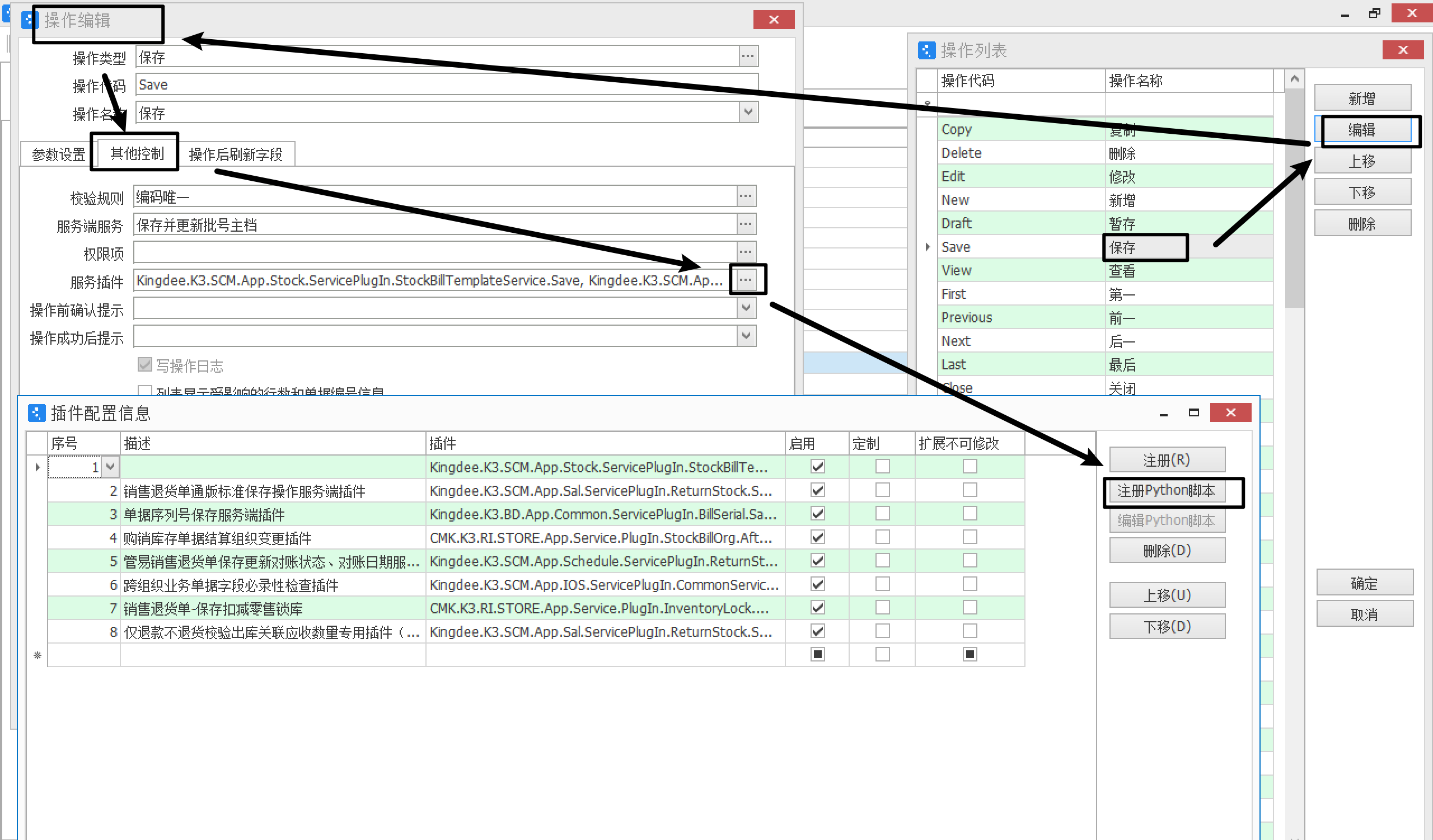Image resolution: width=1433 pixels, height=840 pixels.
Task: Click CMK.K3.RI.STORE InventoryLock plugin cell
Action: click(605, 609)
